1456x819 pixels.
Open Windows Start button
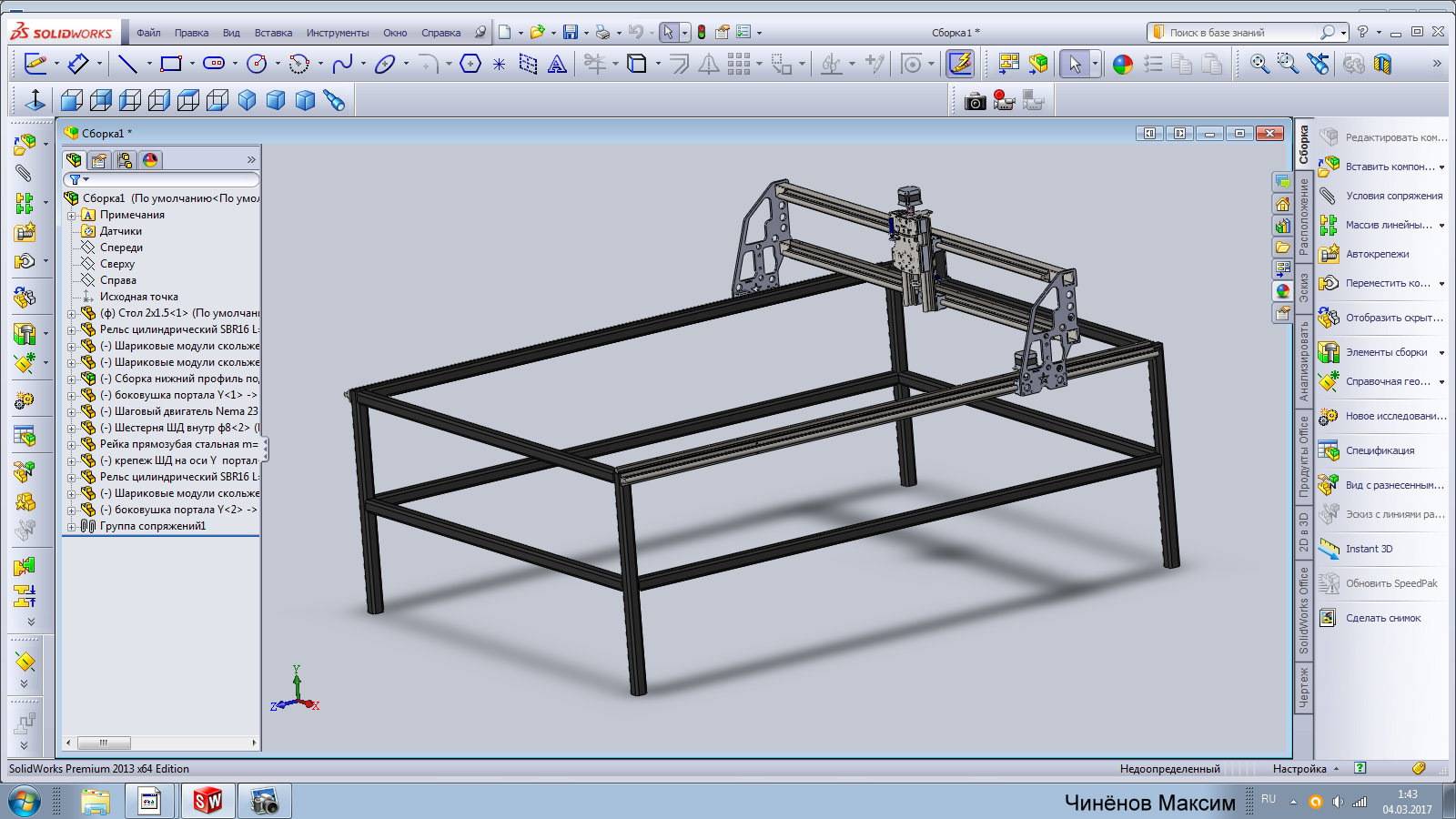point(24,802)
